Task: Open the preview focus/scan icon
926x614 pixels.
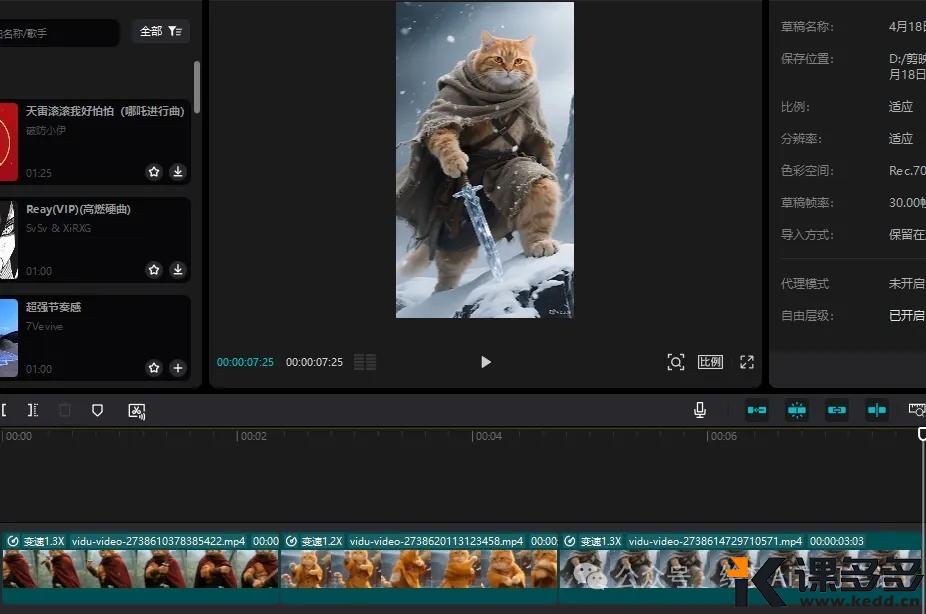Action: click(x=676, y=362)
